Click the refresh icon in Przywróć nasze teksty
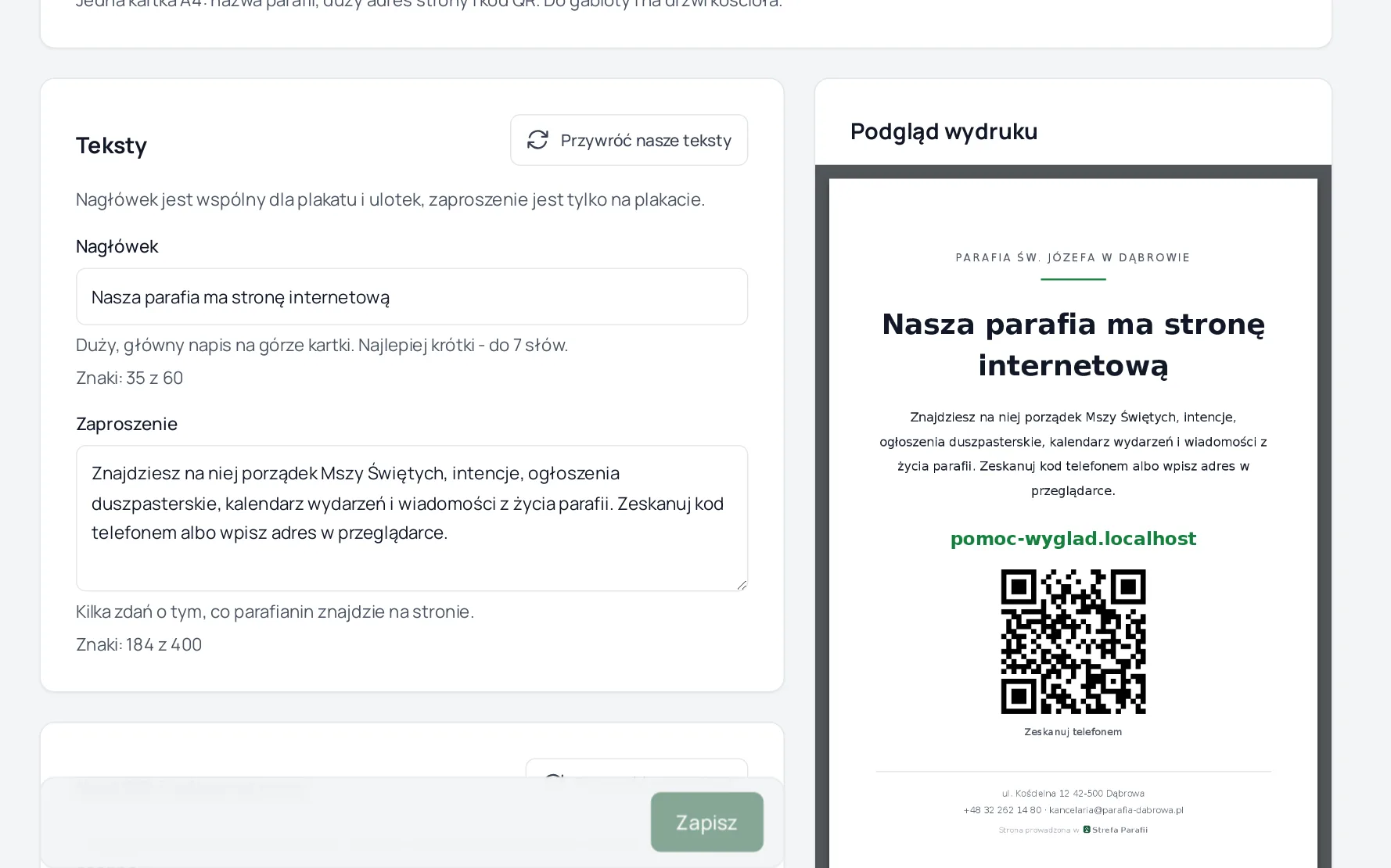This screenshot has height=868, width=1391. 537,140
